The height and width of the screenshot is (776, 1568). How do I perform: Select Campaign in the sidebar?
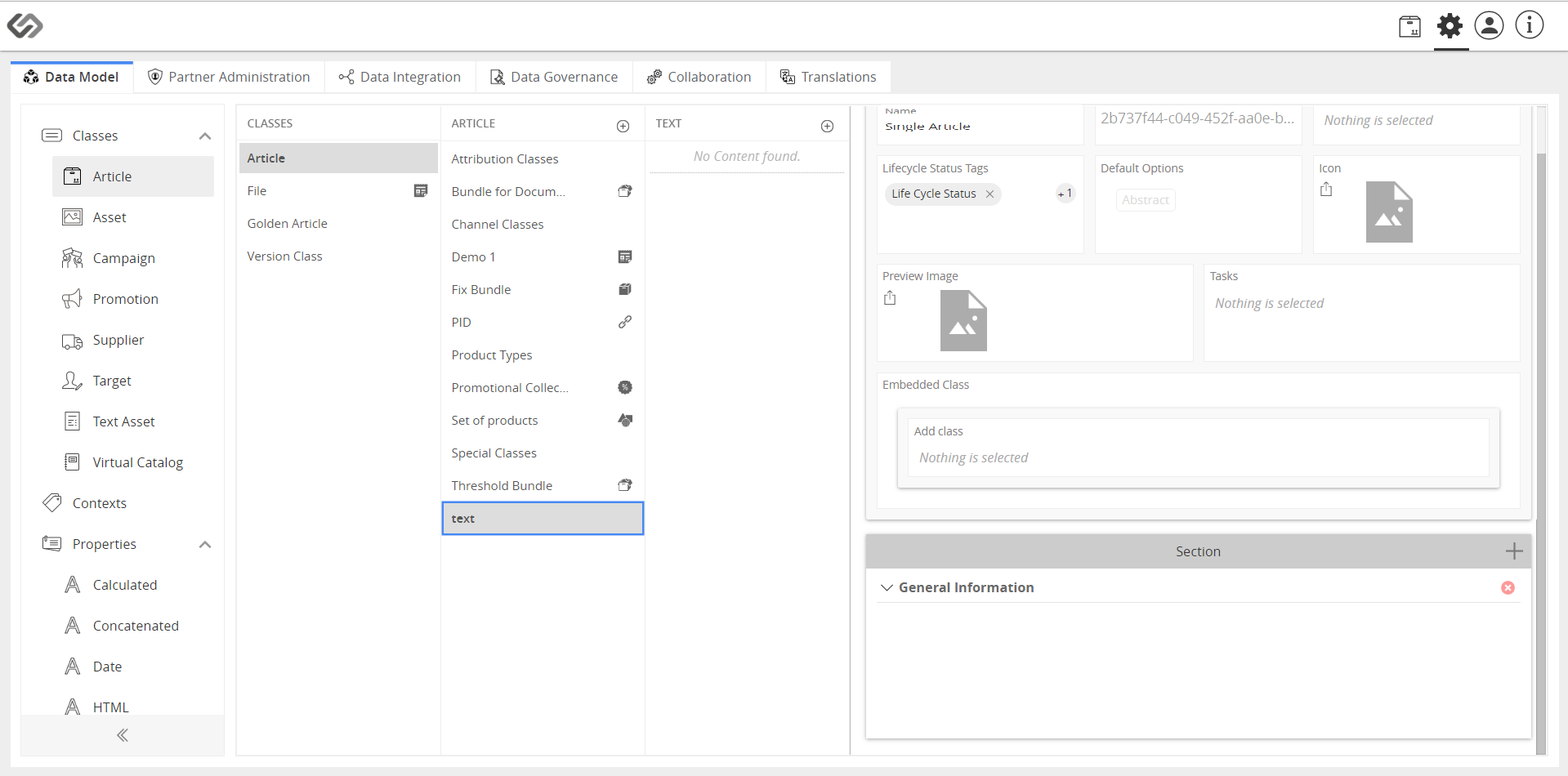[x=133, y=258]
